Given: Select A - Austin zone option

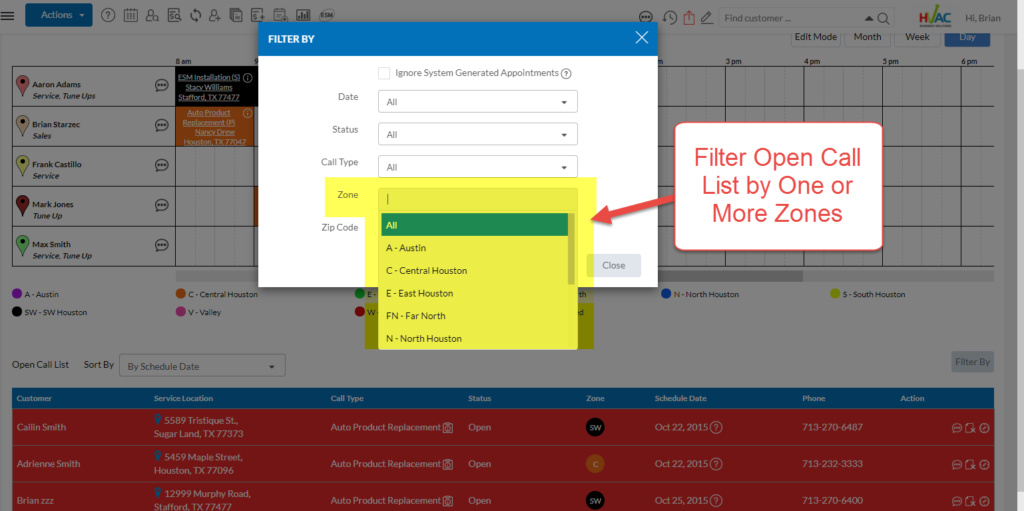Looking at the screenshot, I should tap(474, 248).
